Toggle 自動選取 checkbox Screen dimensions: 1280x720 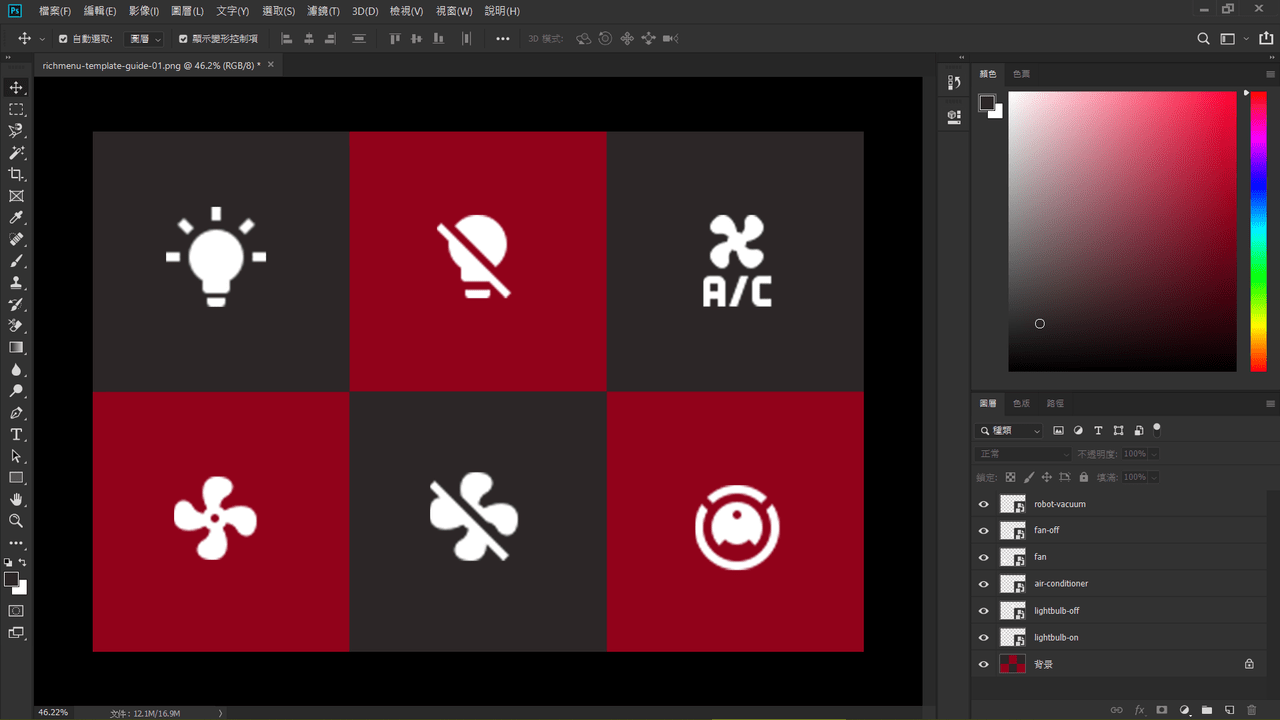tap(63, 39)
